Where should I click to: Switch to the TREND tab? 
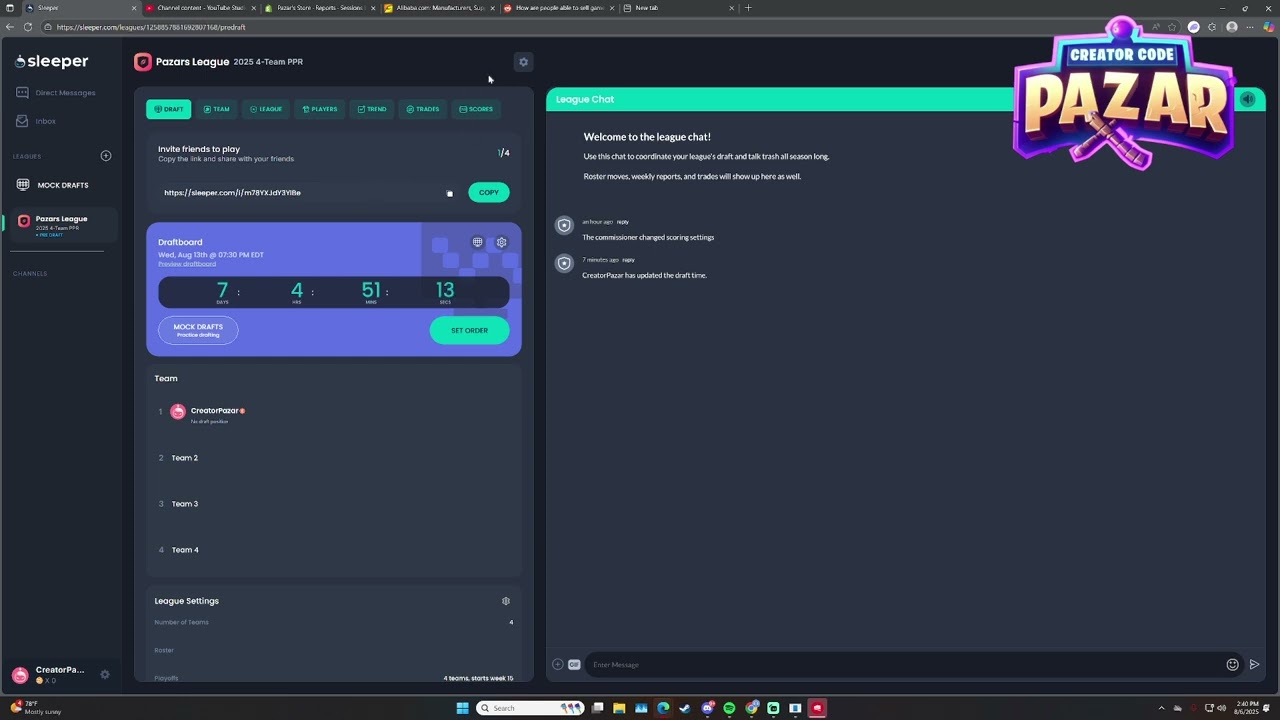point(372,109)
